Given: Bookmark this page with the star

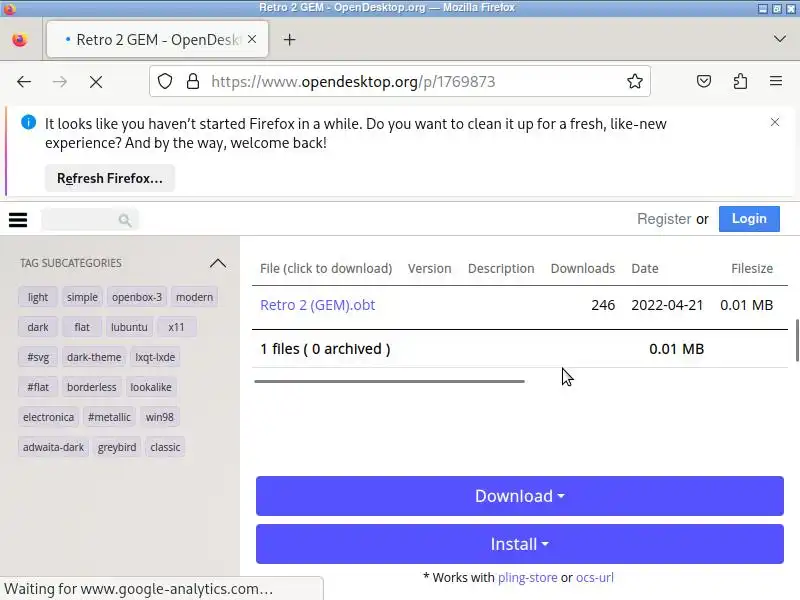Looking at the screenshot, I should [x=635, y=81].
